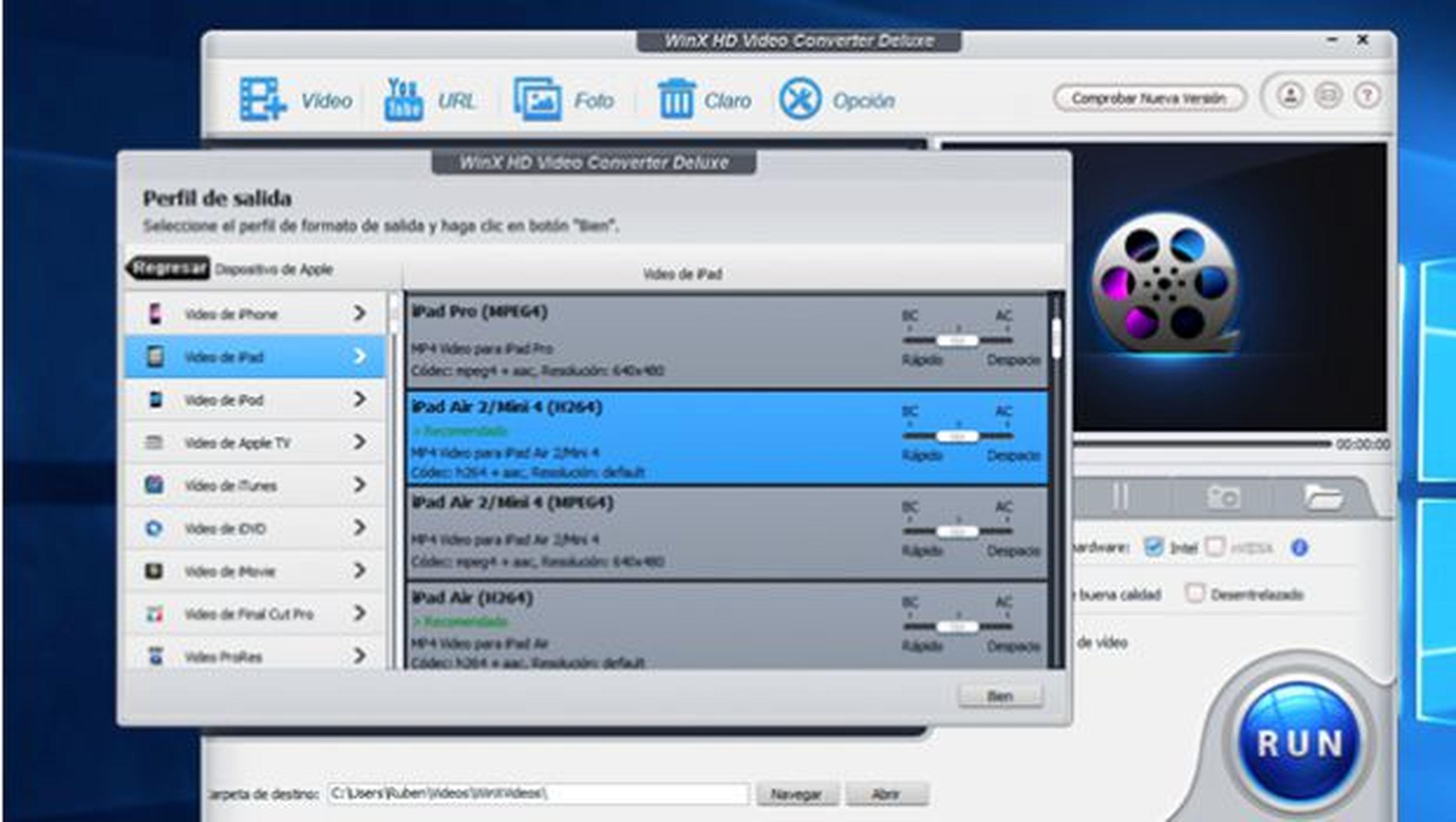Image resolution: width=1456 pixels, height=822 pixels.
Task: Expand Video de Apple TV chevron
Action: [359, 442]
